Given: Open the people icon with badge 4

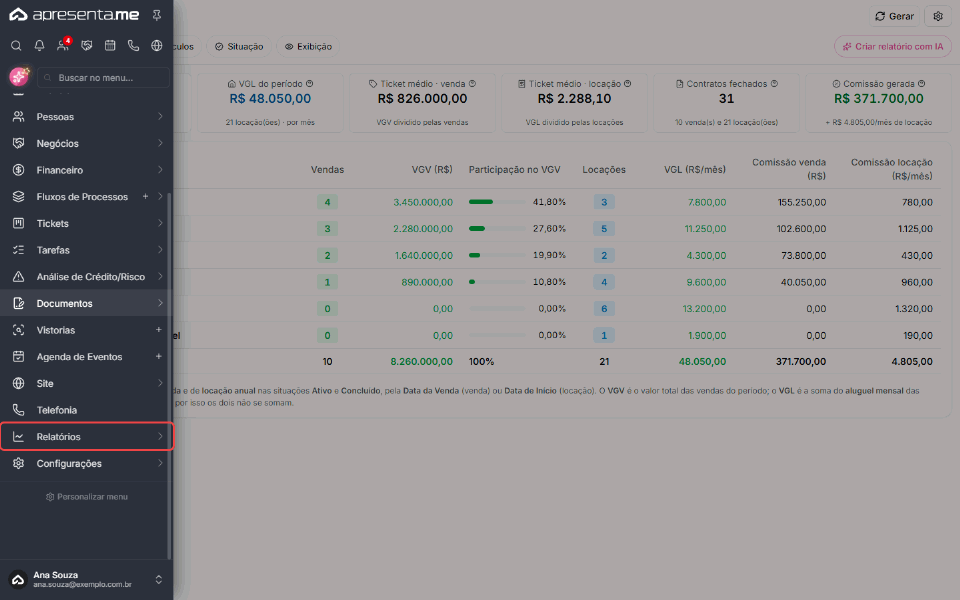Looking at the screenshot, I should [63, 45].
